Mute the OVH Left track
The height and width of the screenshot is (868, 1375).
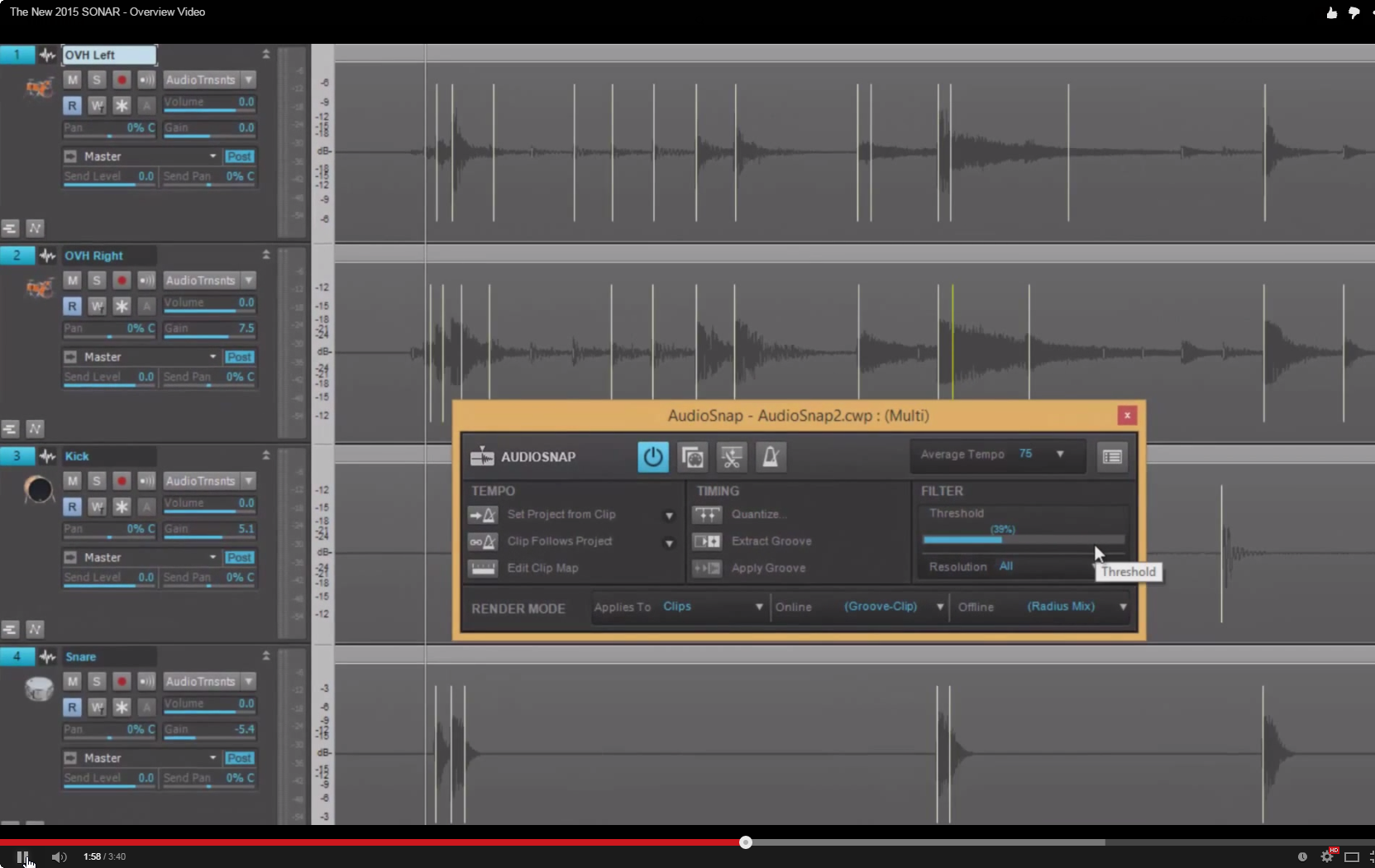73,79
